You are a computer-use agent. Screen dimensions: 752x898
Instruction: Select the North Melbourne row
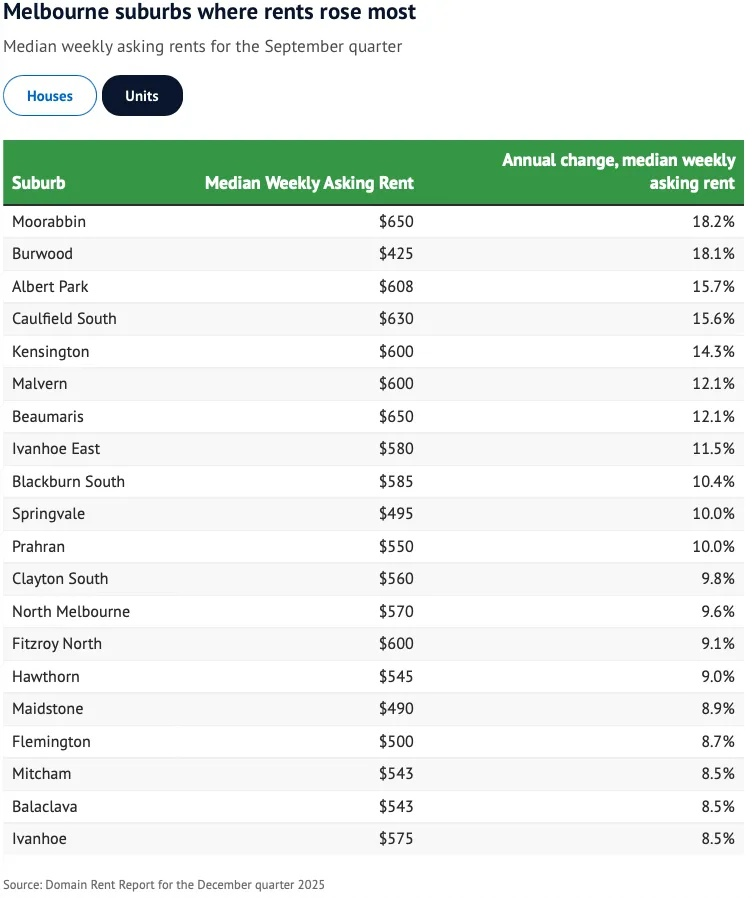pos(71,611)
